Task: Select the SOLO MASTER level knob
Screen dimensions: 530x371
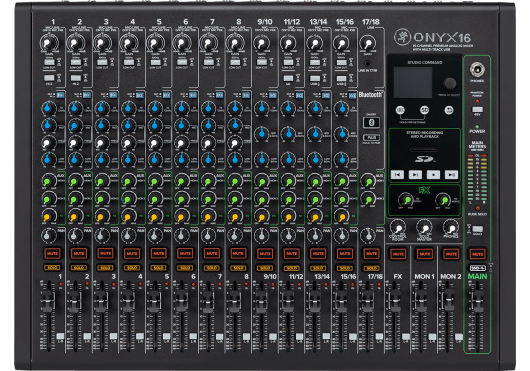Action: point(425,228)
